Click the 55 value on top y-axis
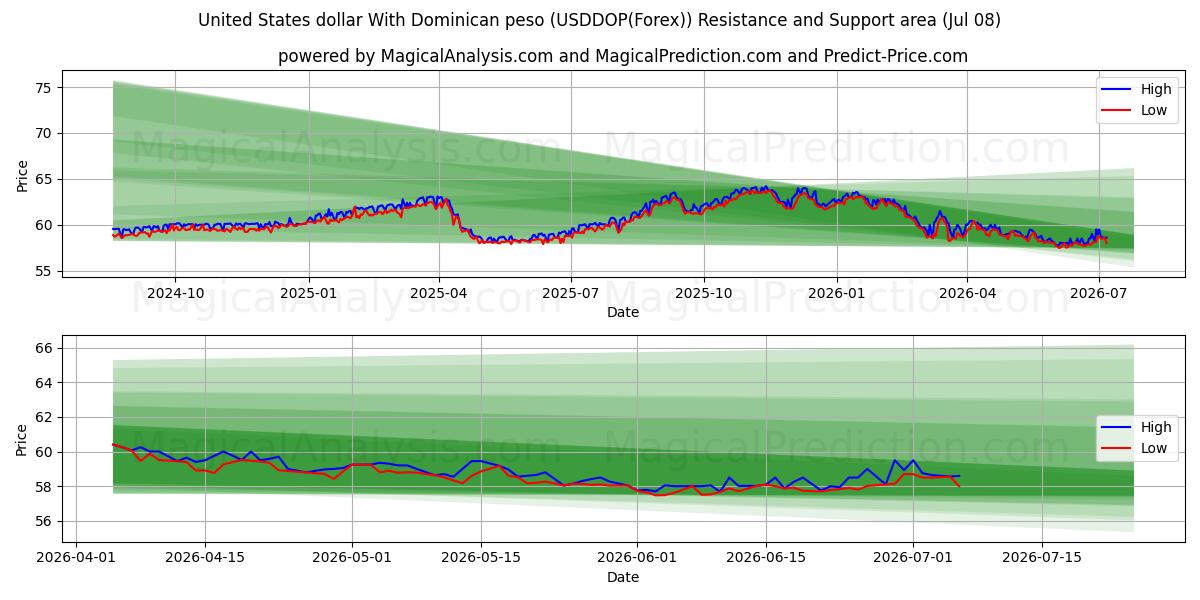Viewport: 1200px width, 600px height. click(x=46, y=271)
